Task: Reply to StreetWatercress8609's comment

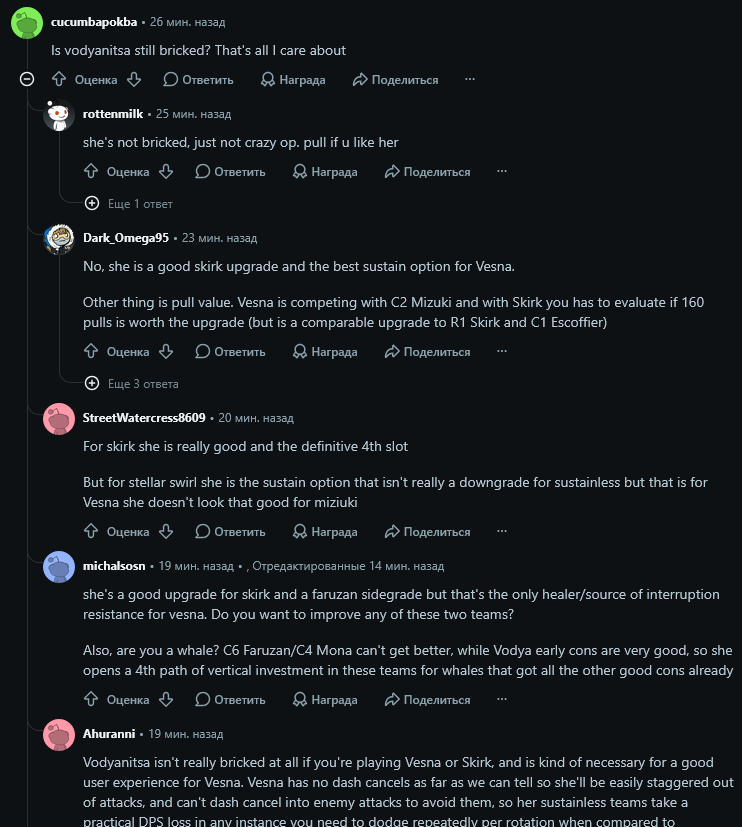Action: pos(230,532)
